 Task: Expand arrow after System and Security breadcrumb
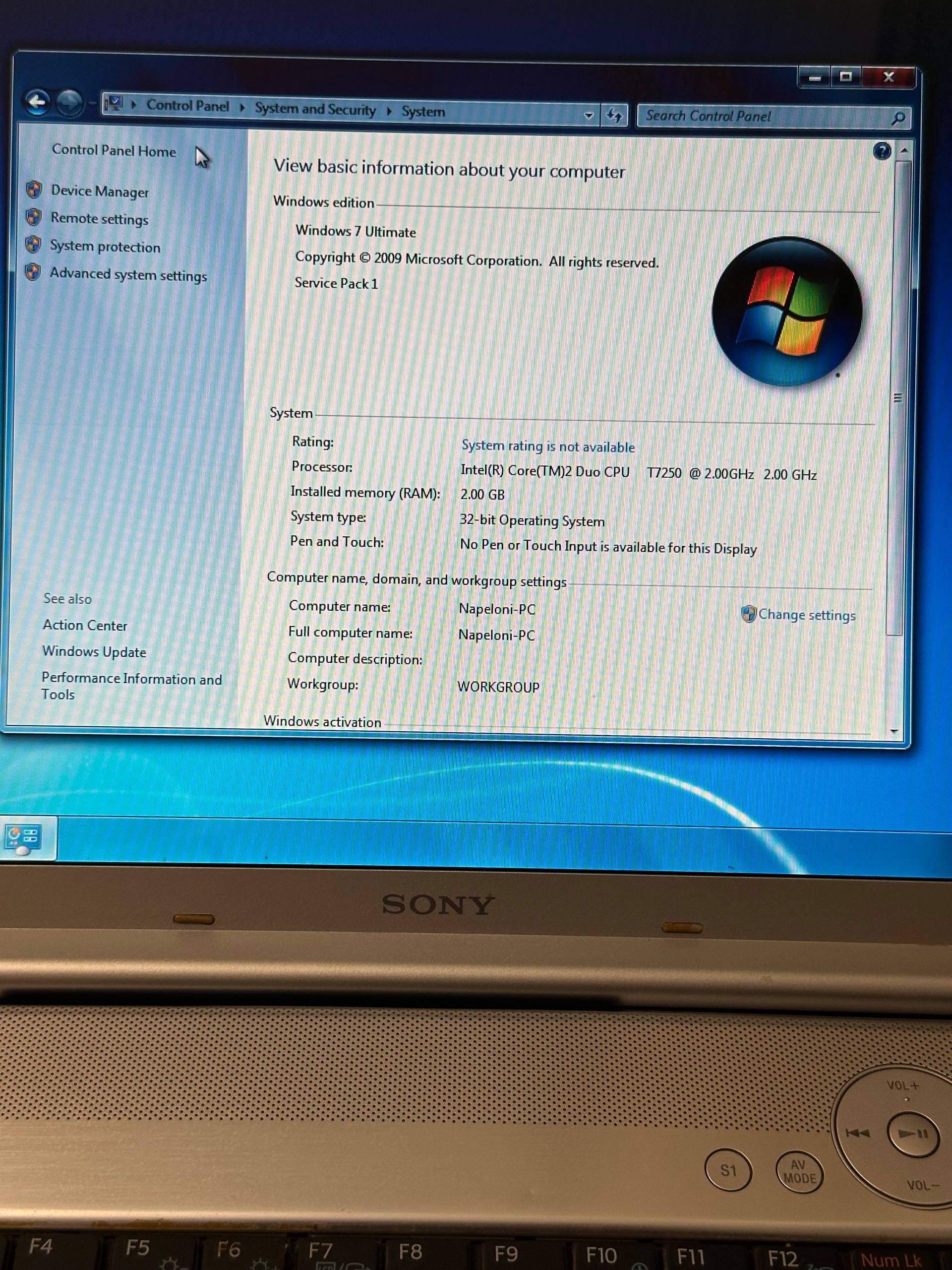click(x=389, y=111)
